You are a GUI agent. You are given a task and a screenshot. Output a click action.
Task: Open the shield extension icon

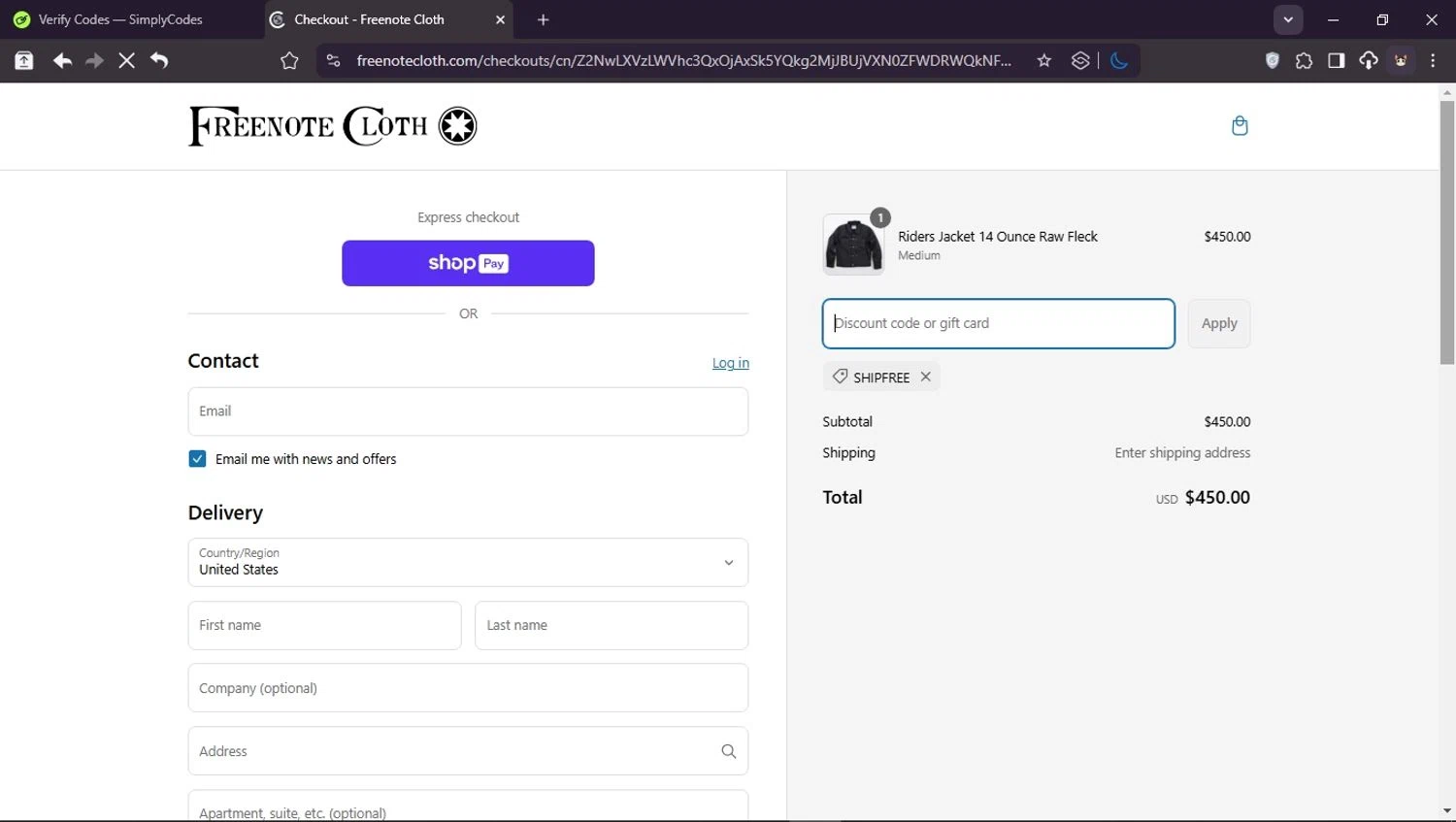tap(1273, 60)
